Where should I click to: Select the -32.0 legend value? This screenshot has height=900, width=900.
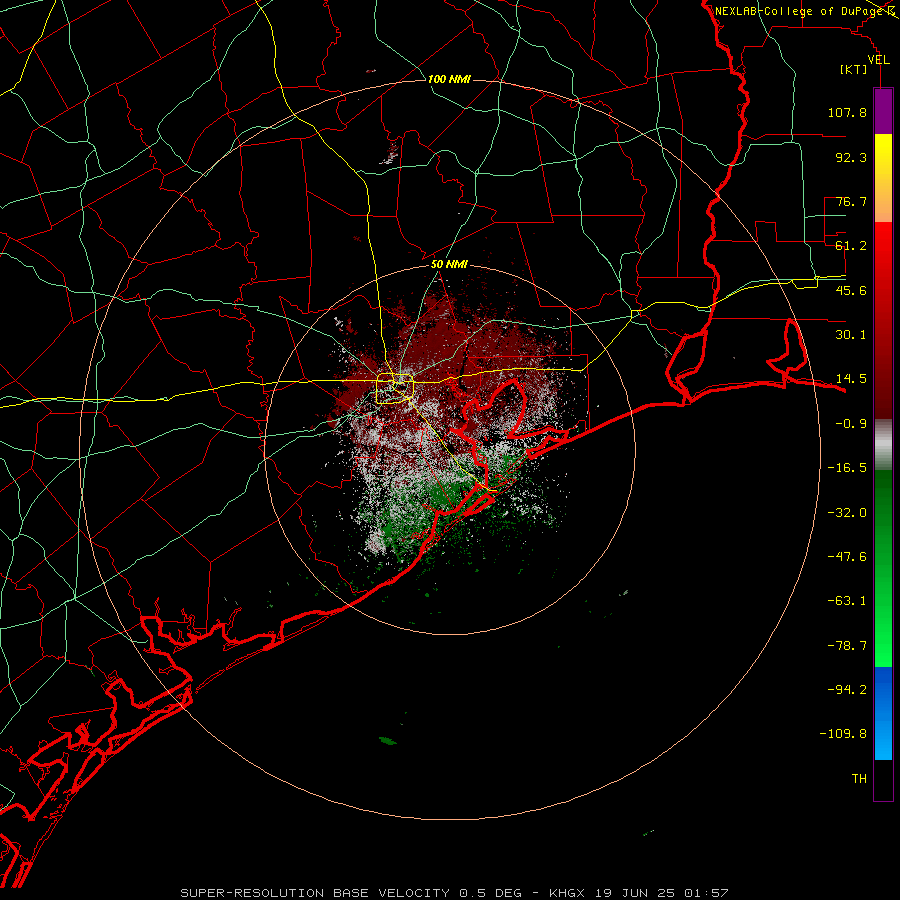pyautogui.click(x=847, y=513)
